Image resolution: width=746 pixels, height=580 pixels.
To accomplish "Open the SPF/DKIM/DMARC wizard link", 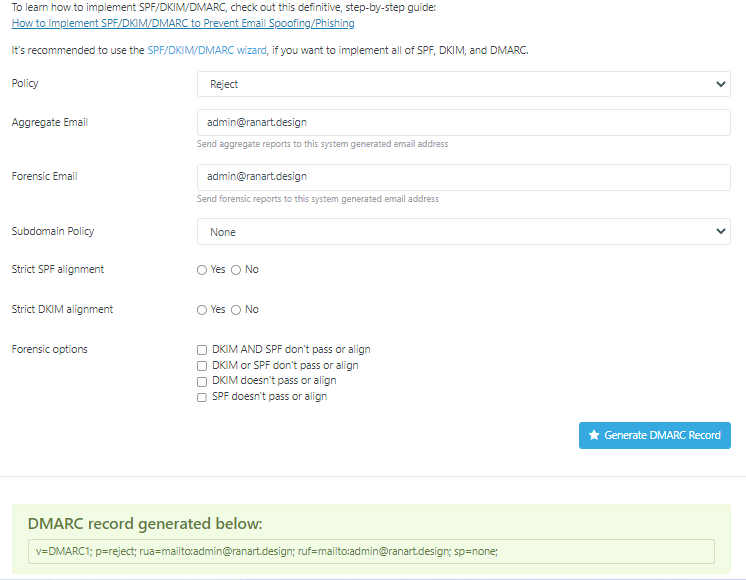I will pyautogui.click(x=207, y=50).
